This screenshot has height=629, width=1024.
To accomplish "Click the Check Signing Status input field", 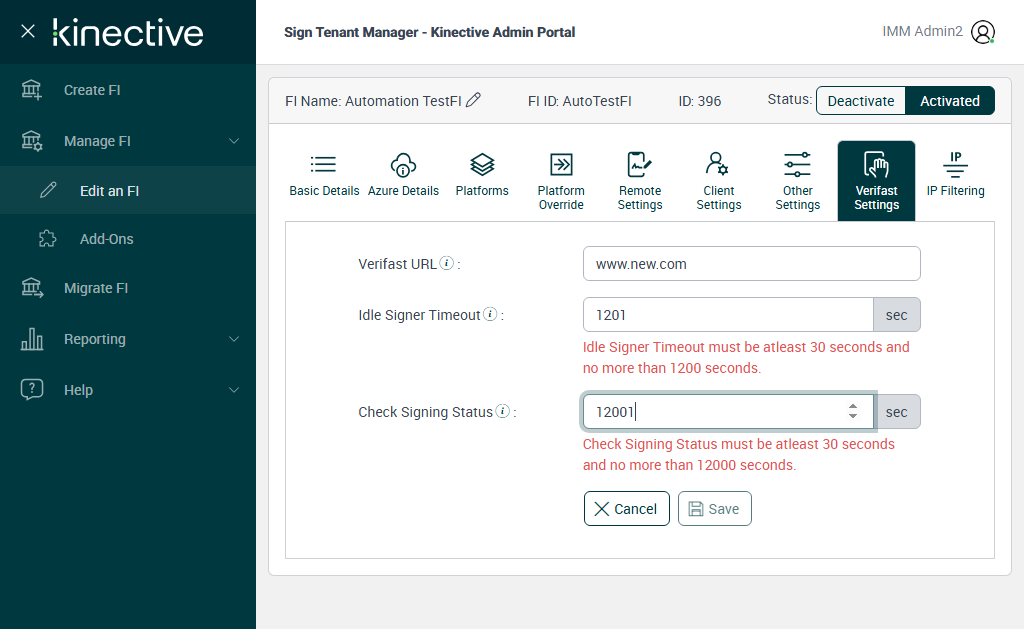I will click(x=728, y=411).
